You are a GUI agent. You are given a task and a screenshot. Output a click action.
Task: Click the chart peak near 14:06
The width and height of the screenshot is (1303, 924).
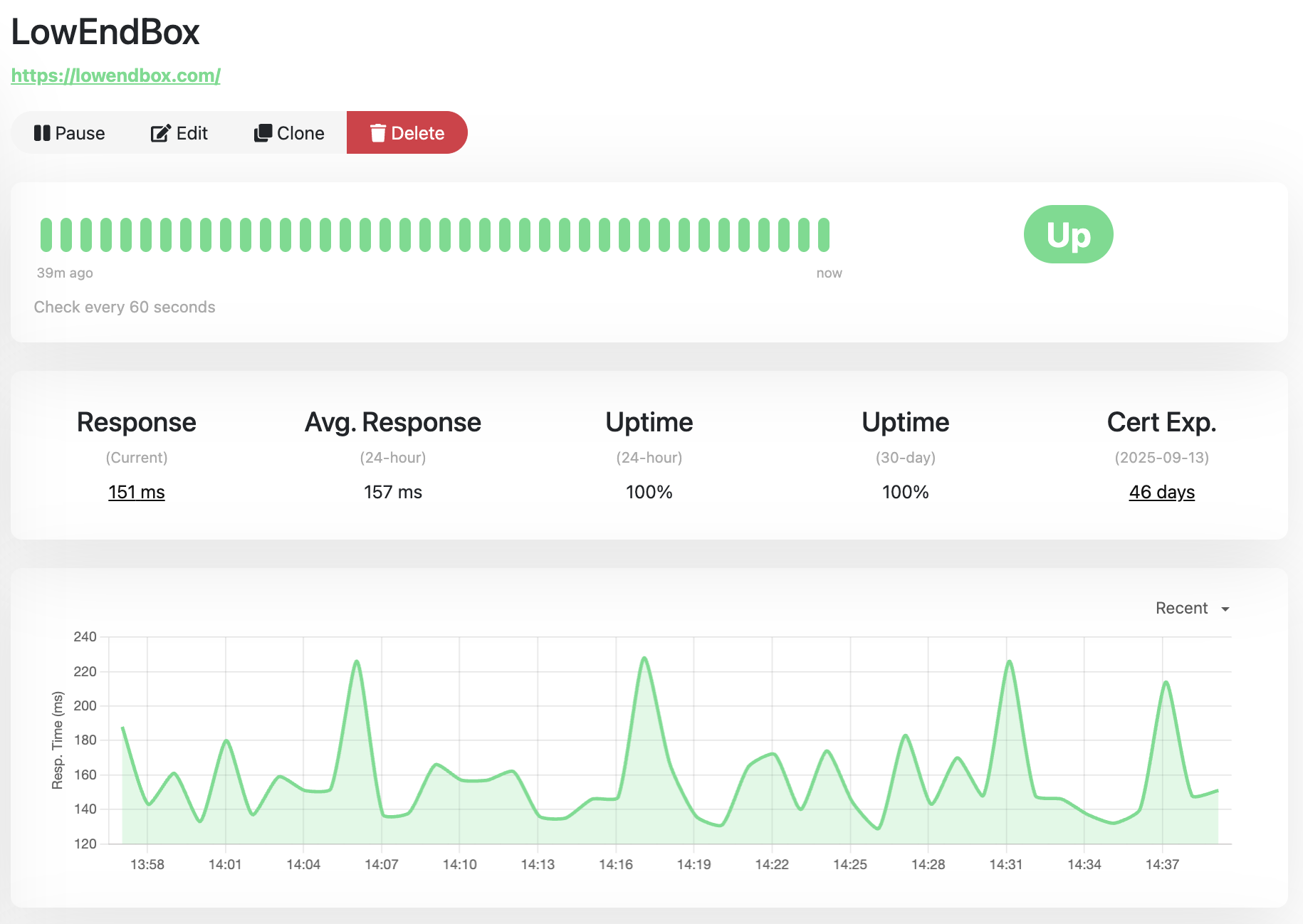(x=357, y=661)
